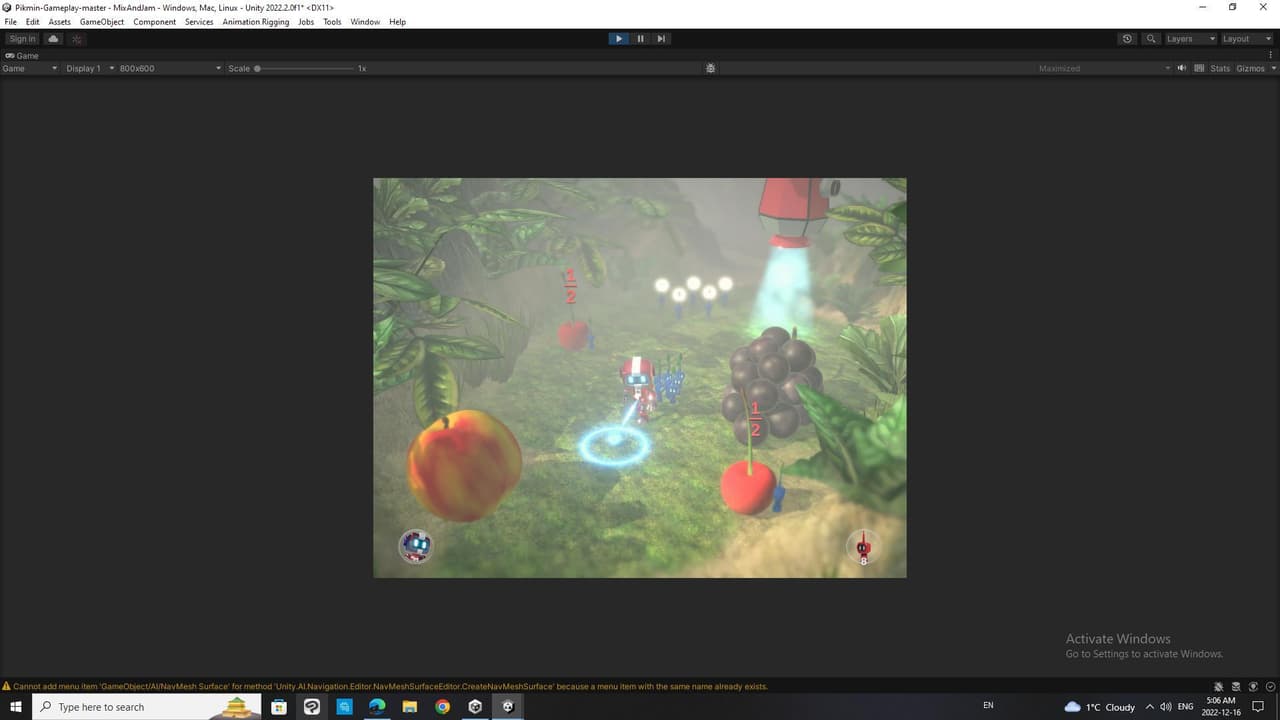Click the debug mode bug icon in the status bar
The height and width of the screenshot is (720, 1280).
pyautogui.click(x=1218, y=687)
